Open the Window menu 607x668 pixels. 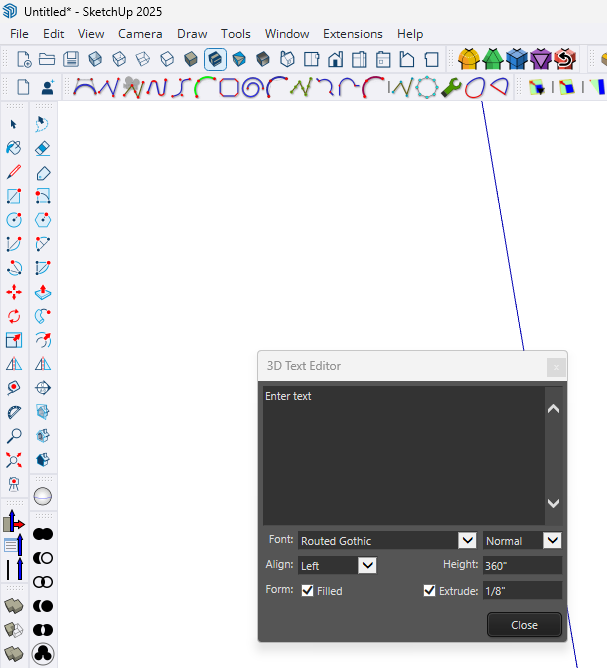point(287,34)
